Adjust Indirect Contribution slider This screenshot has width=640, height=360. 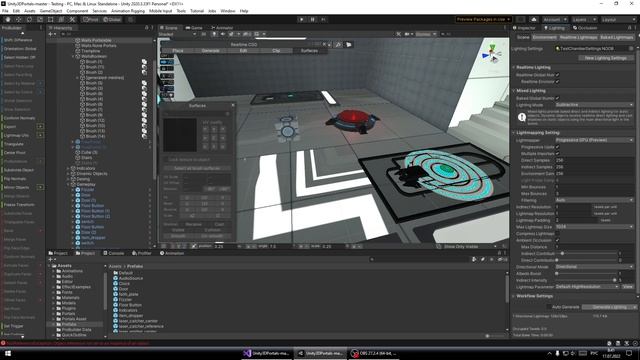coord(586,253)
